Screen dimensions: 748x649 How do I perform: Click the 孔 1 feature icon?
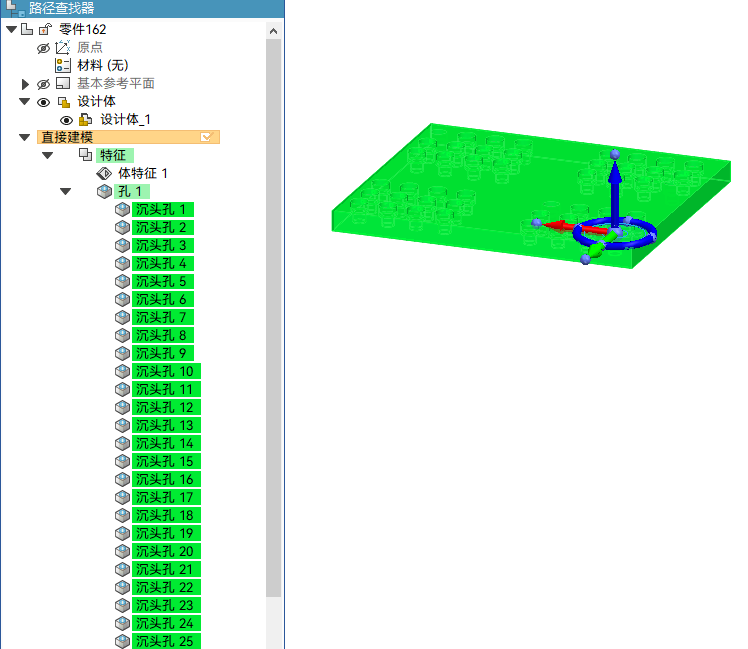pos(104,192)
